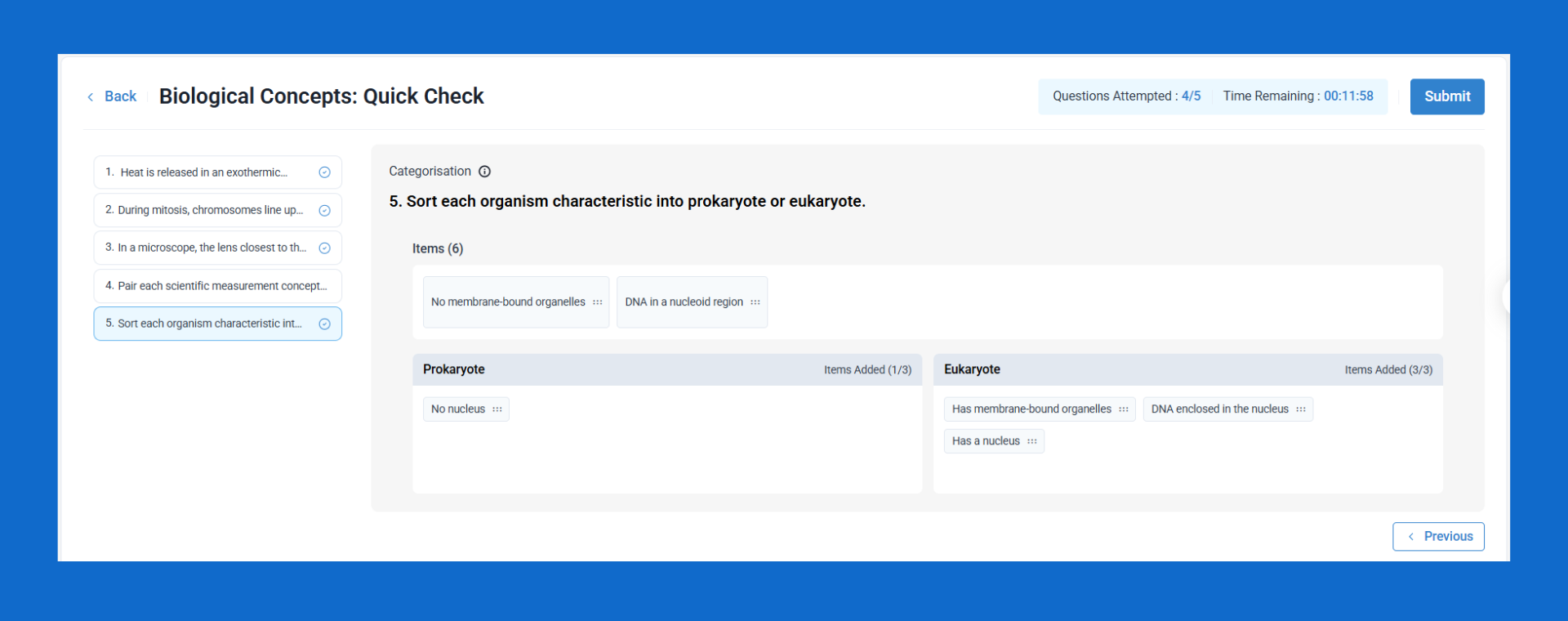1568x621 pixels.
Task: Click drag handle on 'Has a nucleus'
Action: (x=1032, y=441)
